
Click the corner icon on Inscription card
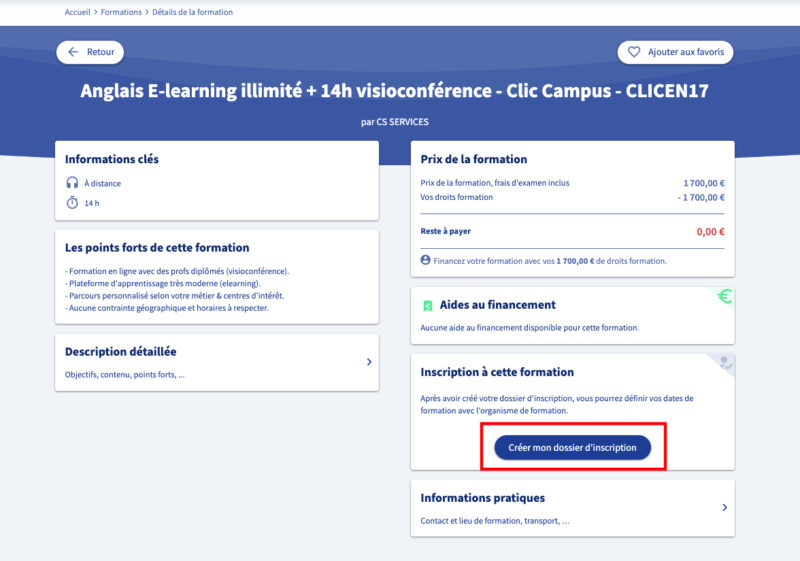pos(724,363)
